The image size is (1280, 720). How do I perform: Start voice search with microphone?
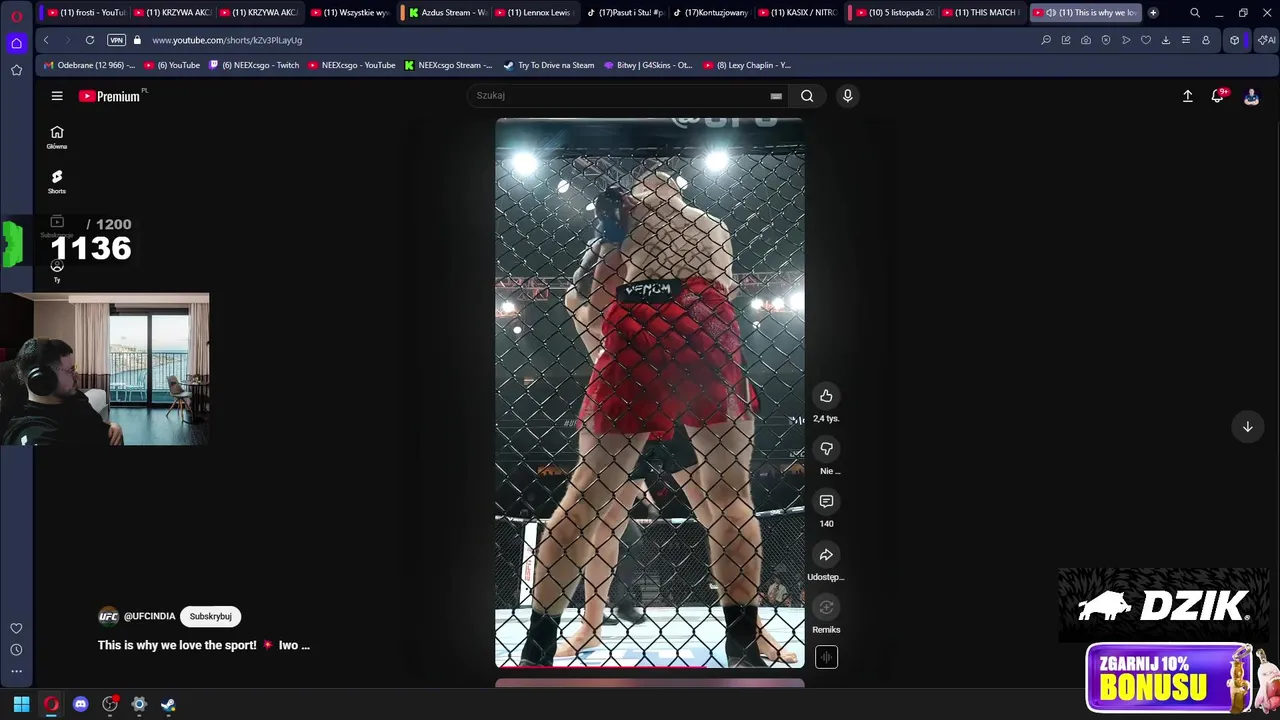tap(847, 96)
